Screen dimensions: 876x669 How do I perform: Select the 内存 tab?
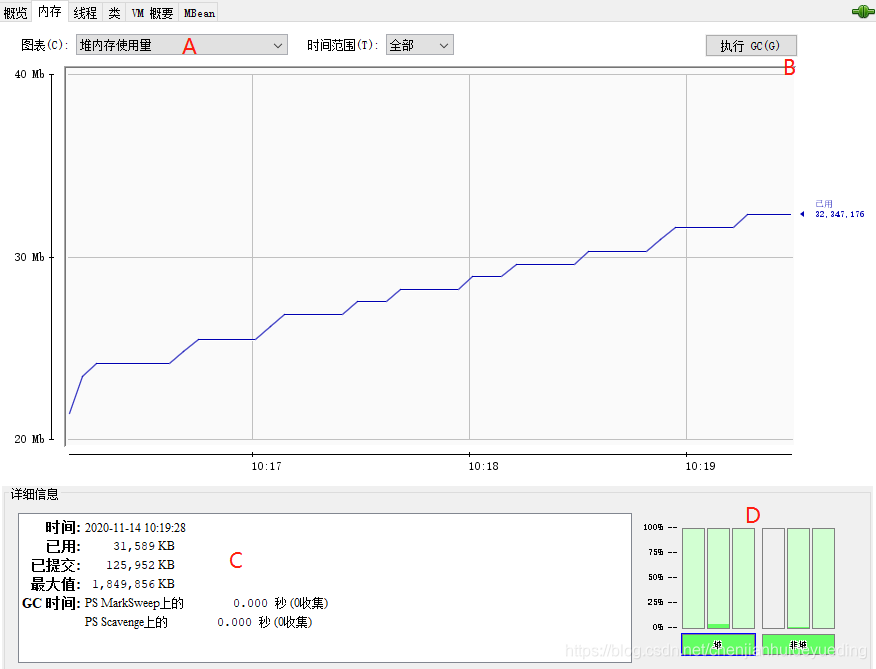(50, 11)
